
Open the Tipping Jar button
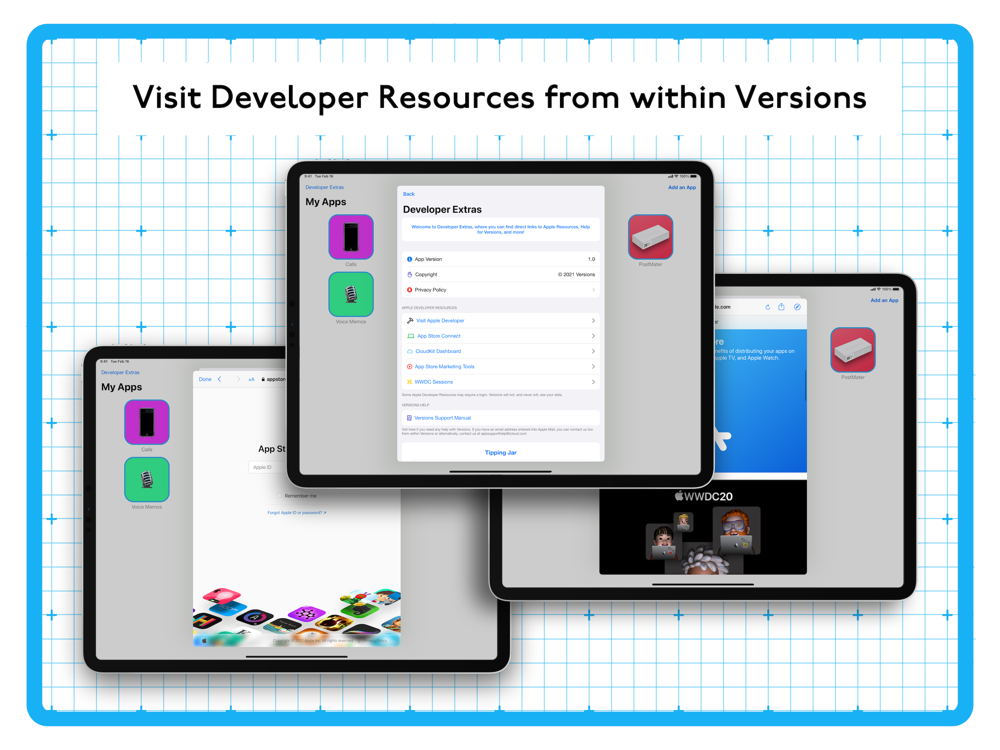[501, 453]
